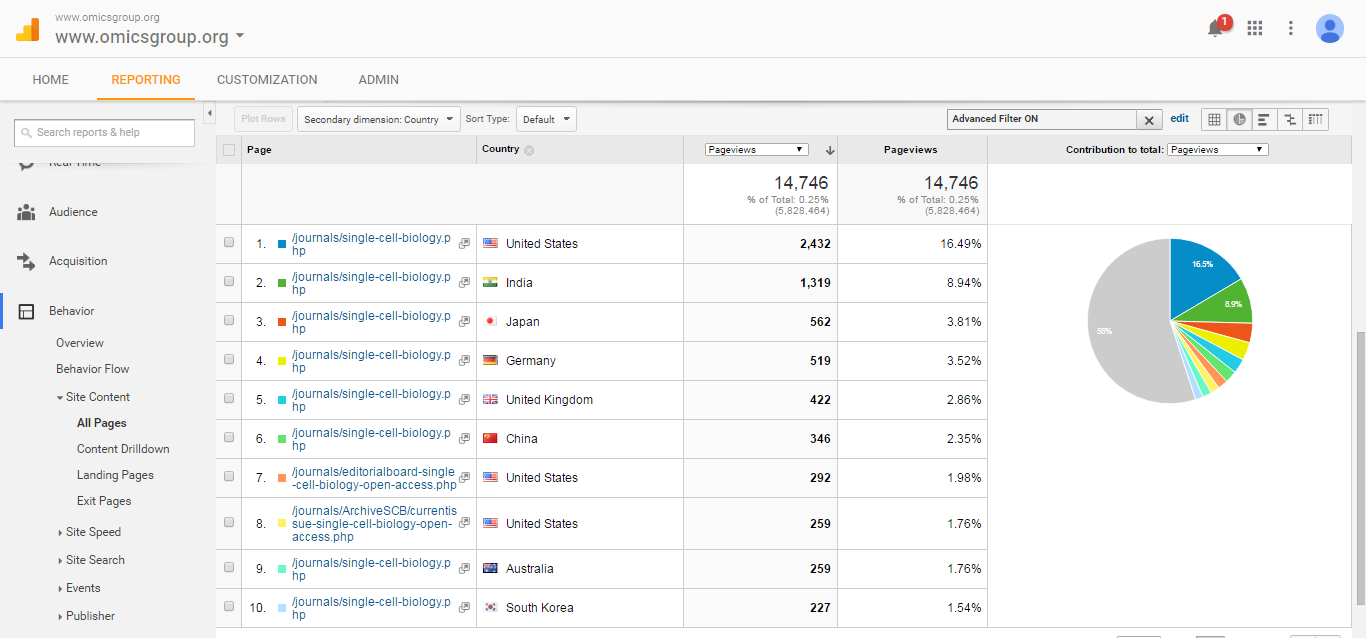Open China row page in new window
This screenshot has width=1366, height=638.
(464, 439)
